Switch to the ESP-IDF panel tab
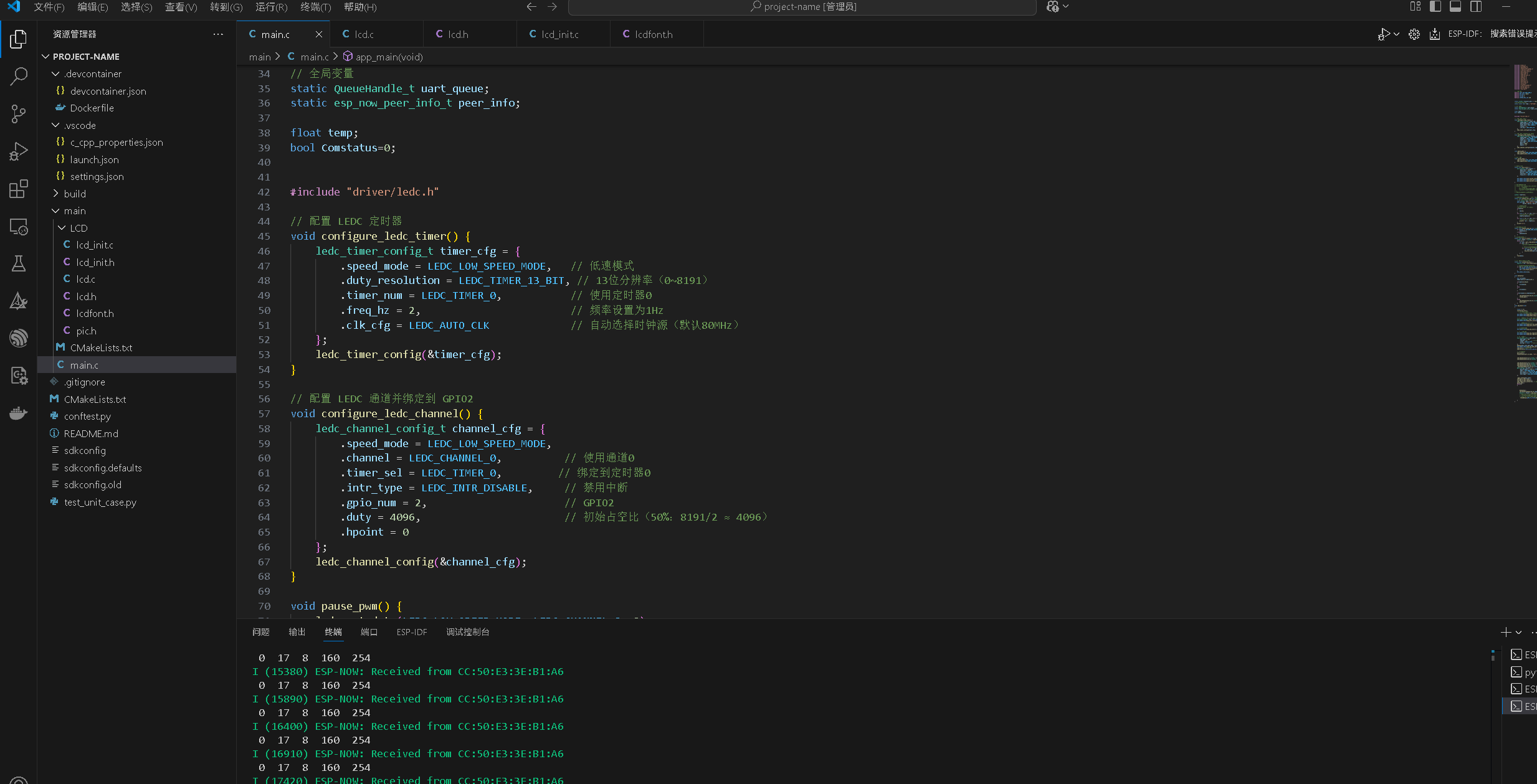 pos(412,632)
